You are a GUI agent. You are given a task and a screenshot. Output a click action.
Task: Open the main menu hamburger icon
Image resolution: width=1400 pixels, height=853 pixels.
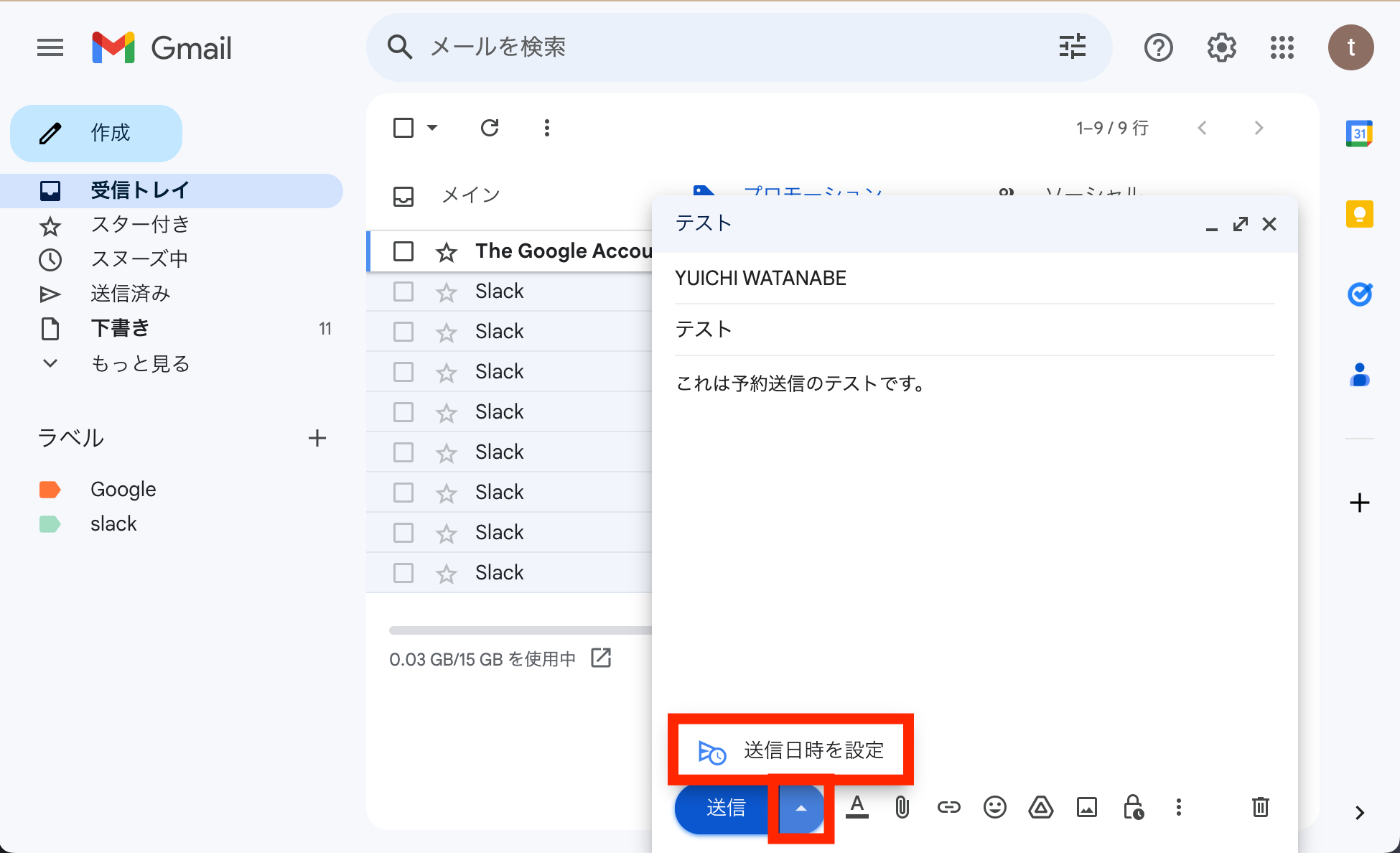tap(50, 48)
